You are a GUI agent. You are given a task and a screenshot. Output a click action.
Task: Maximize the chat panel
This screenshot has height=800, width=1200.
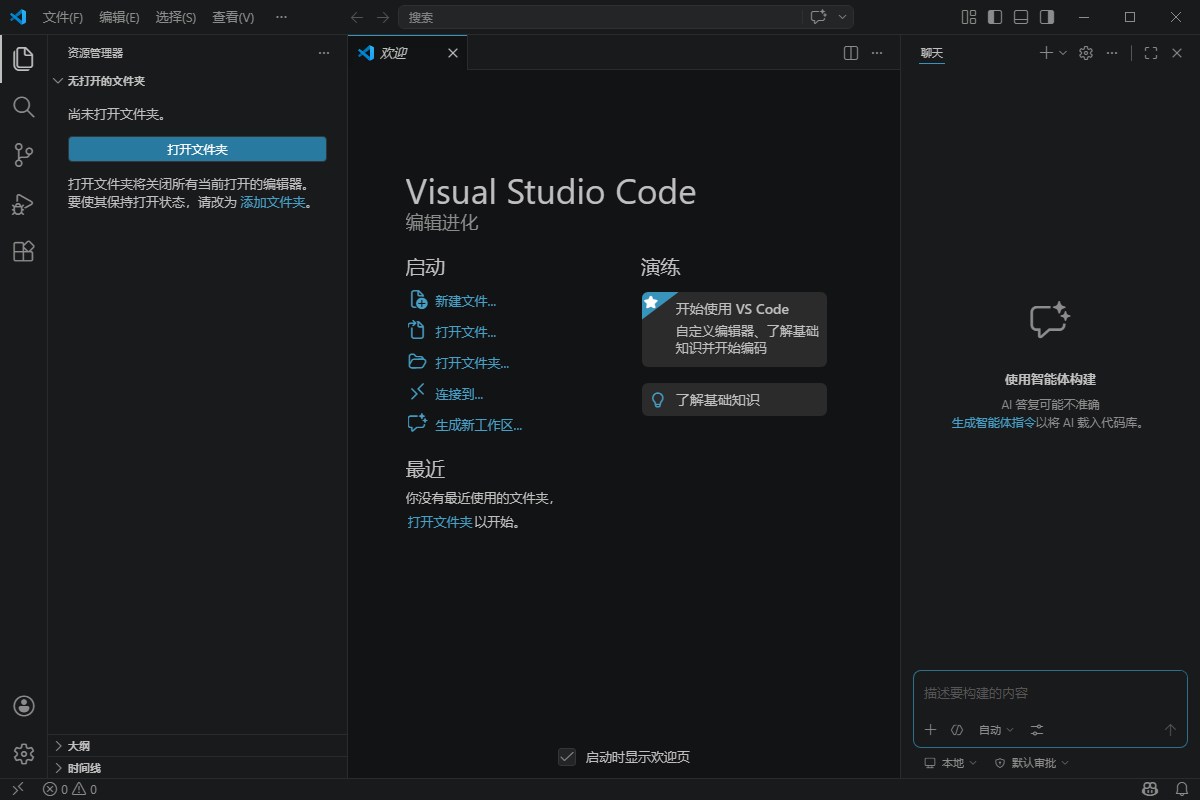coord(1151,53)
